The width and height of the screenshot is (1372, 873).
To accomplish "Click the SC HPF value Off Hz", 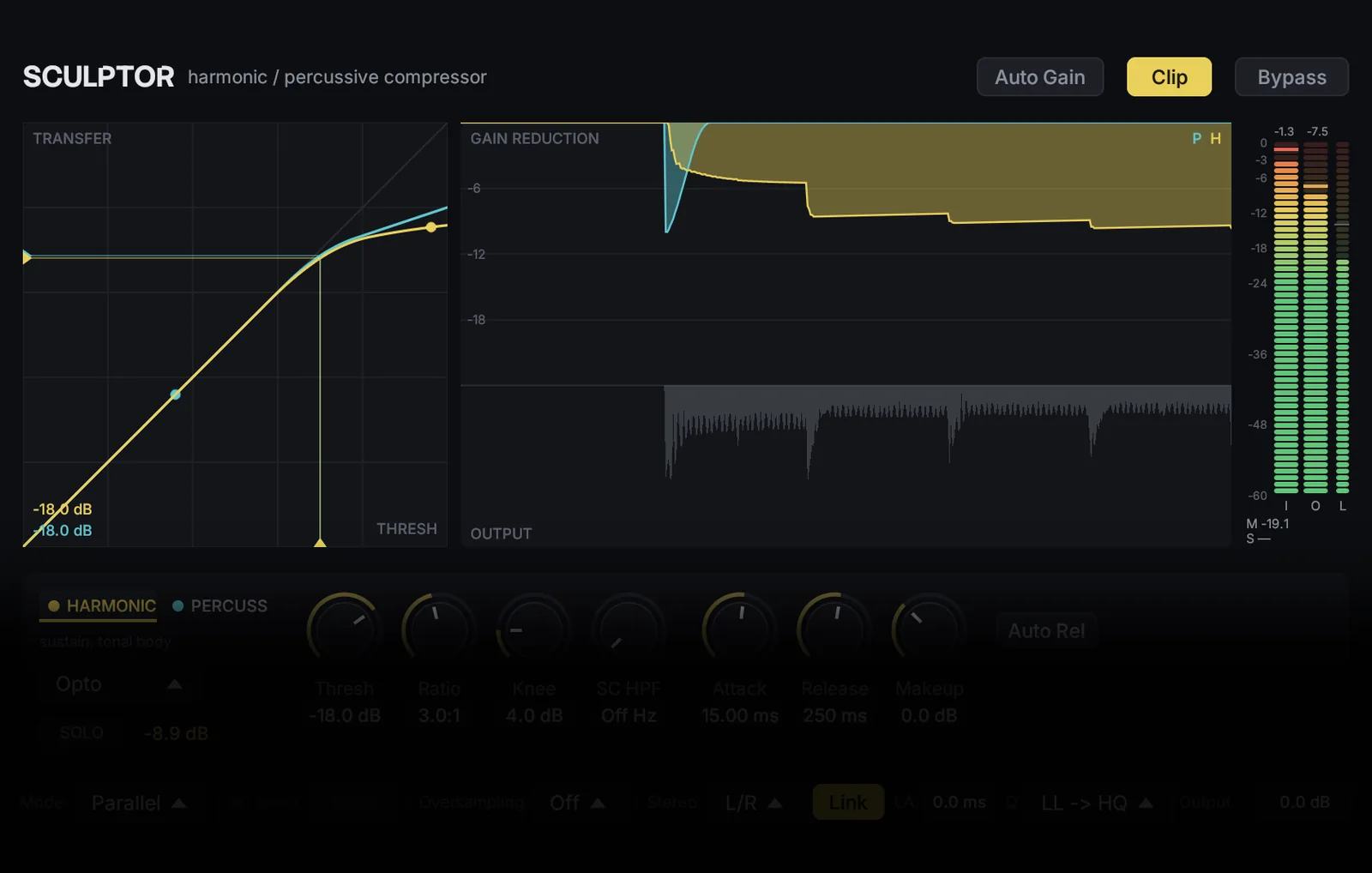I will tap(629, 715).
